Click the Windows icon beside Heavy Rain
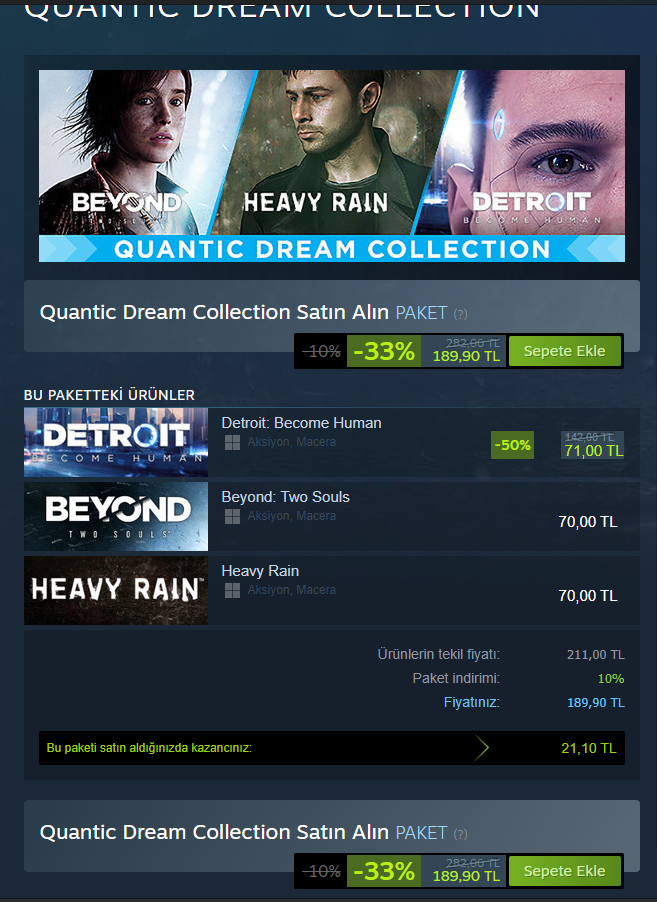Image resolution: width=657 pixels, height=902 pixels. (x=232, y=590)
